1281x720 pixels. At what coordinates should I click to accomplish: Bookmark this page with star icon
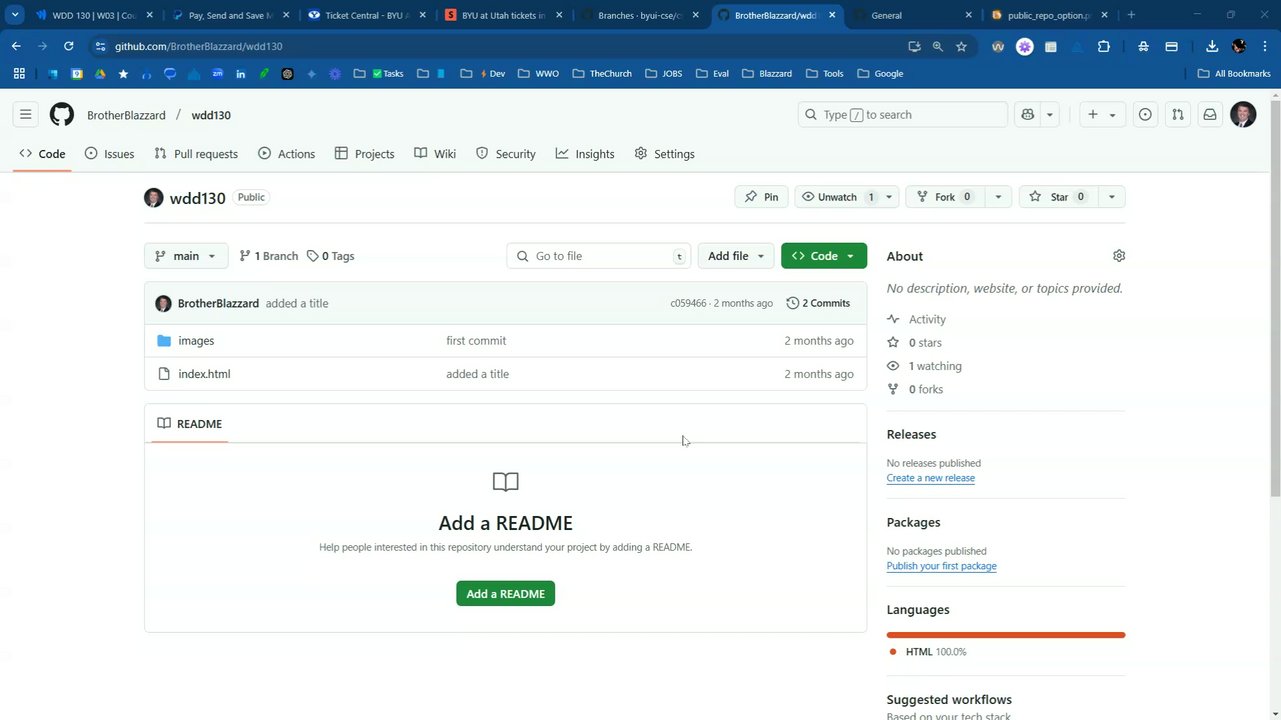961,46
